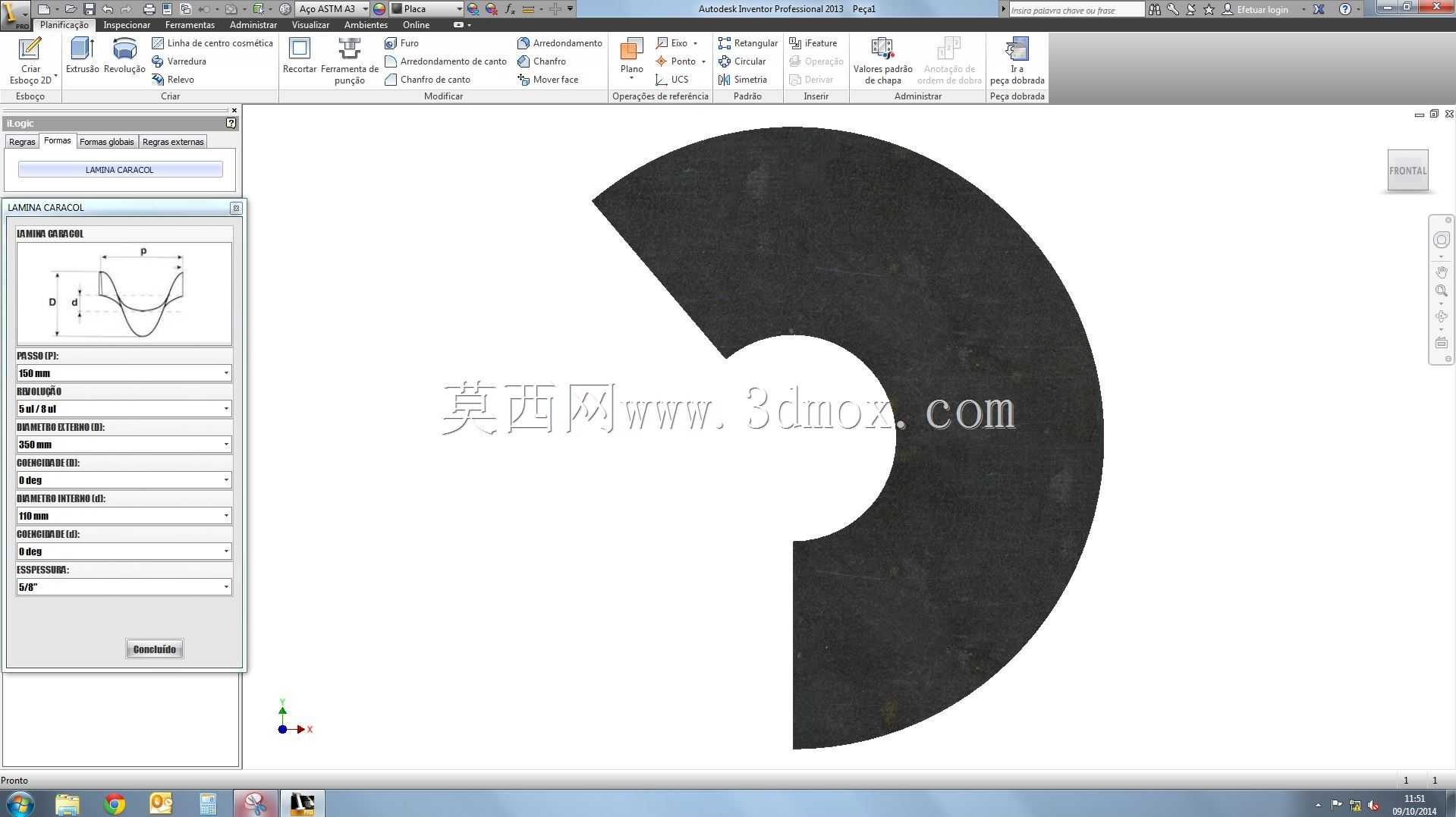Open Chrome from the Windows taskbar
The width and height of the screenshot is (1456, 817).
[x=115, y=803]
